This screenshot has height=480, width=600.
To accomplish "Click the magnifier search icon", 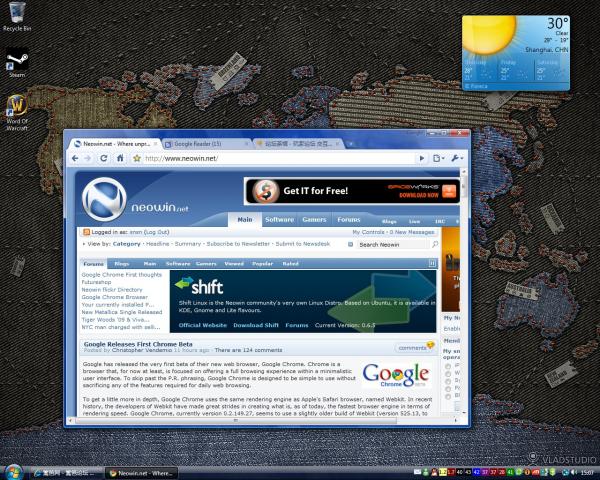I will [x=435, y=244].
